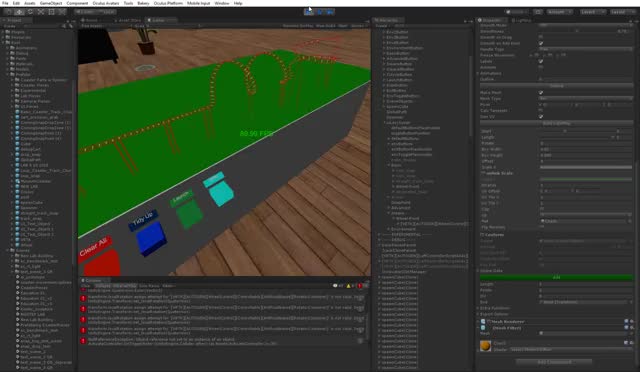This screenshot has height=372, width=640.
Task: Toggle the console error filter icon
Action: [x=360, y=286]
